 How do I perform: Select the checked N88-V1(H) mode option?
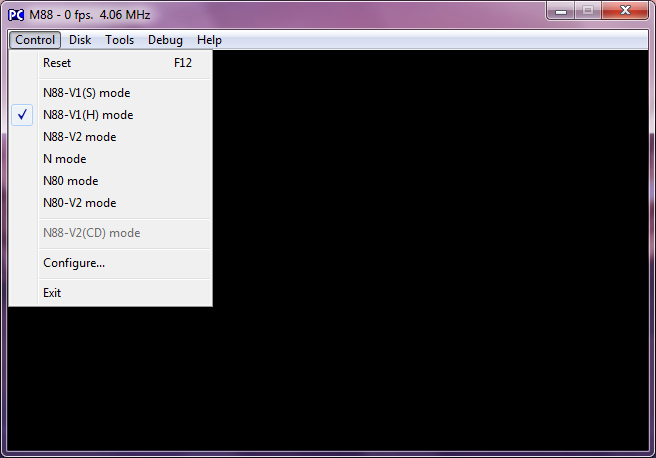tap(88, 115)
